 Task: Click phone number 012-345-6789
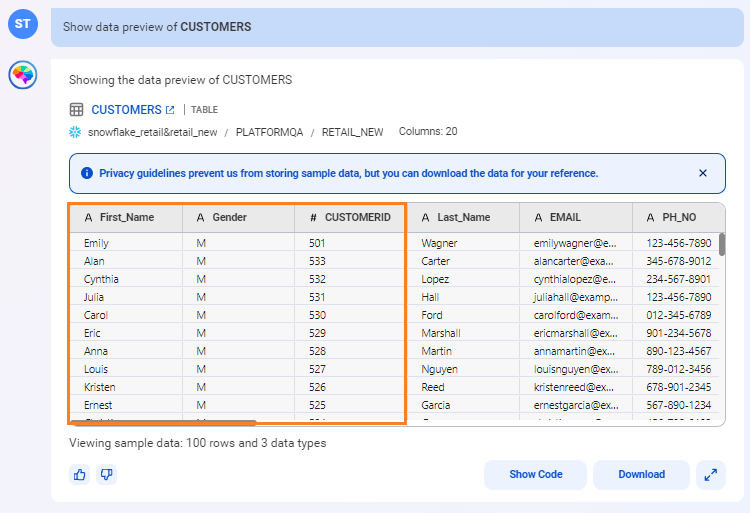pyautogui.click(x=678, y=315)
